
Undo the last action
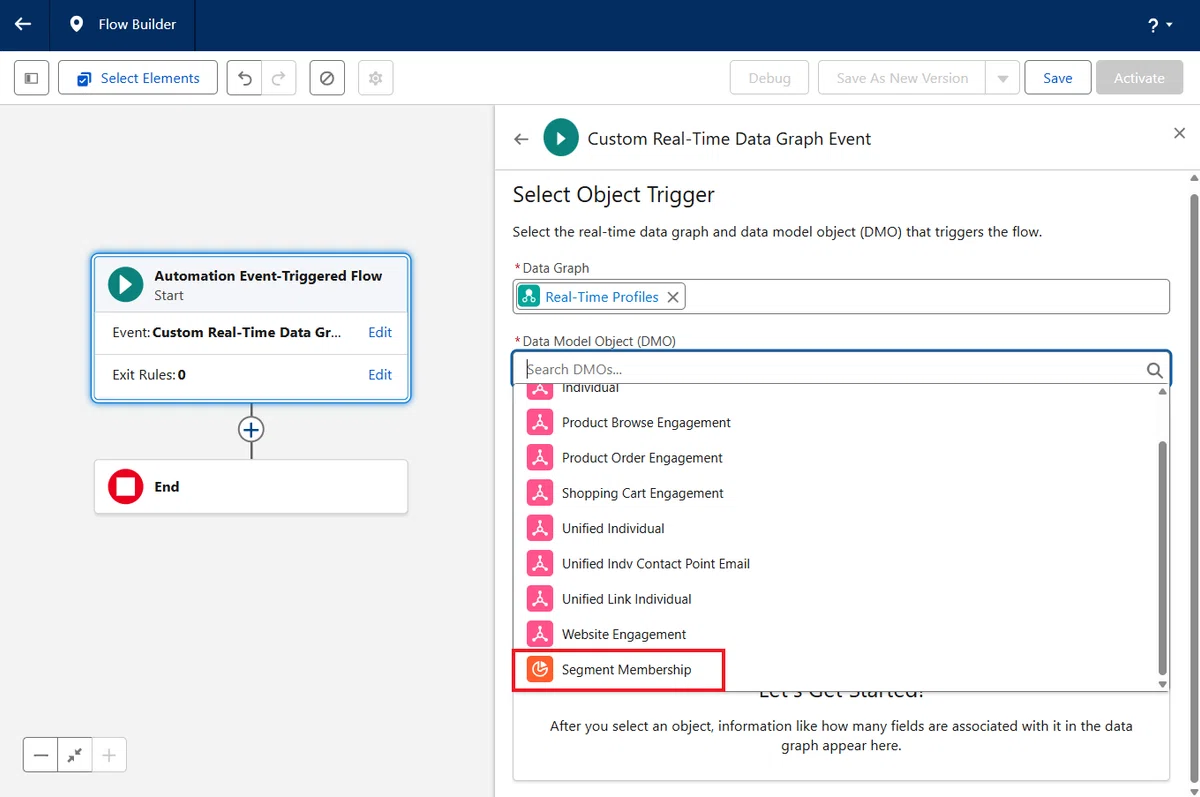pos(245,78)
